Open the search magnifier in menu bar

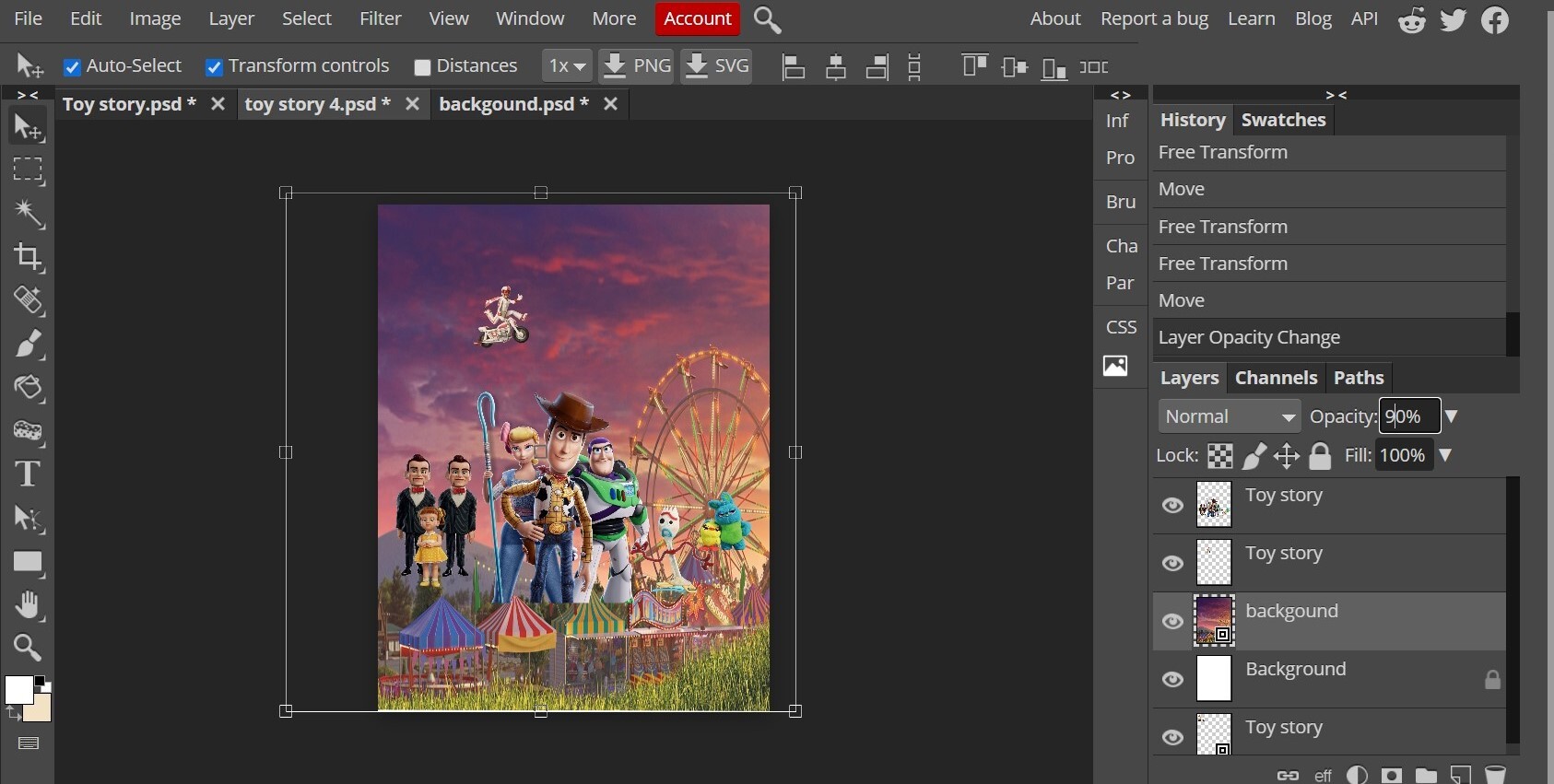point(767,19)
